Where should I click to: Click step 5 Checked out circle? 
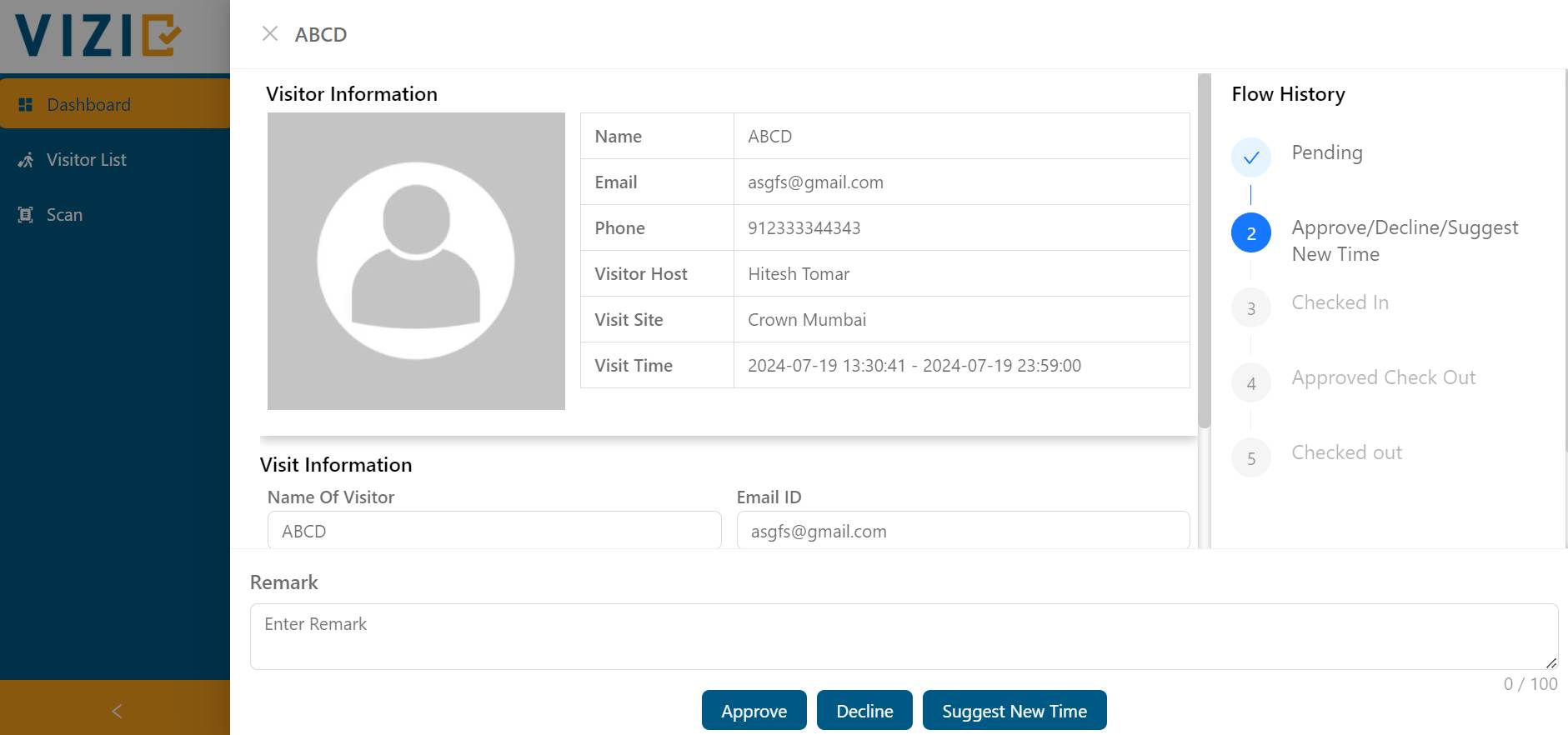point(1250,458)
